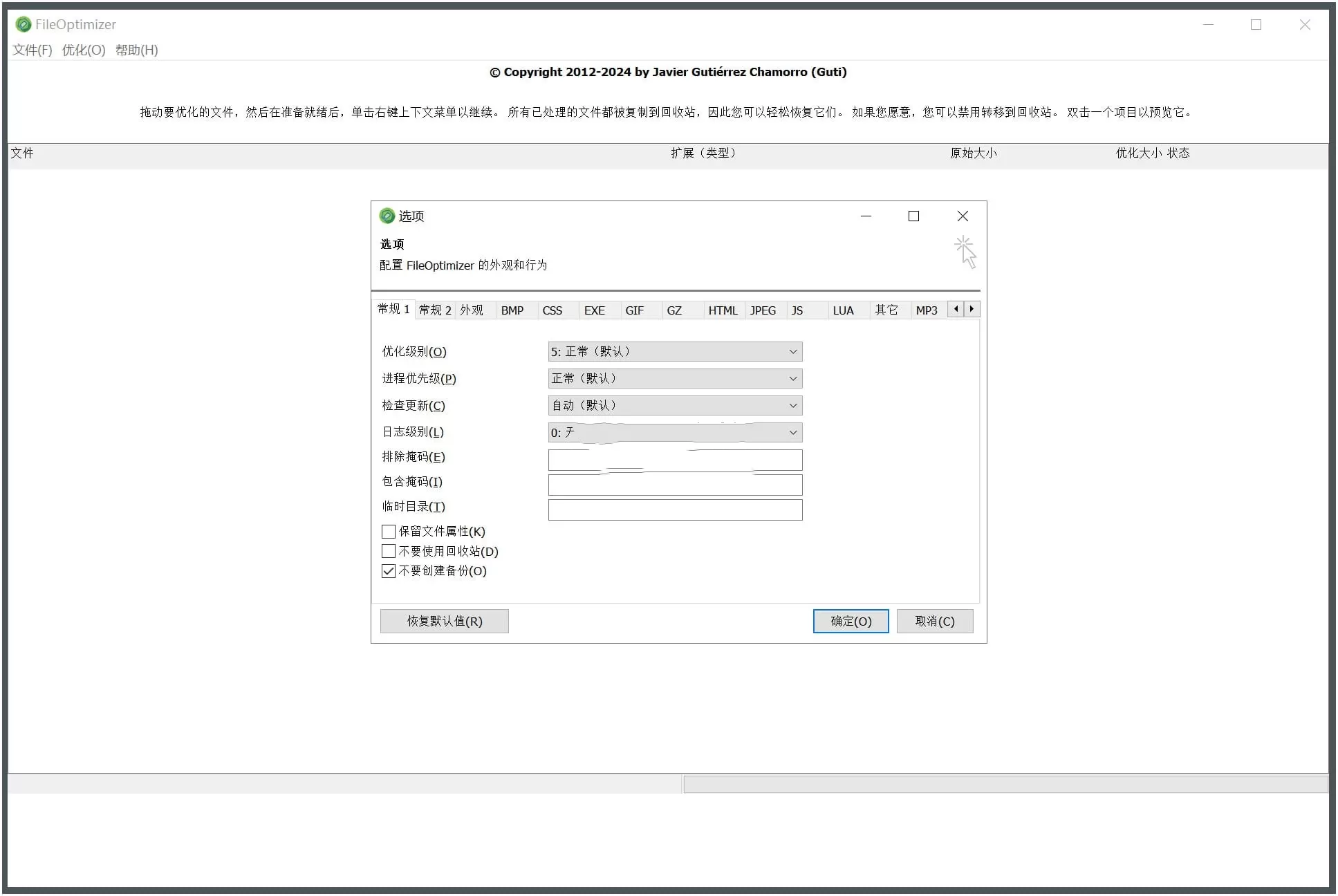Click the 文件 column header
This screenshot has height=896, width=1338.
pyautogui.click(x=21, y=153)
